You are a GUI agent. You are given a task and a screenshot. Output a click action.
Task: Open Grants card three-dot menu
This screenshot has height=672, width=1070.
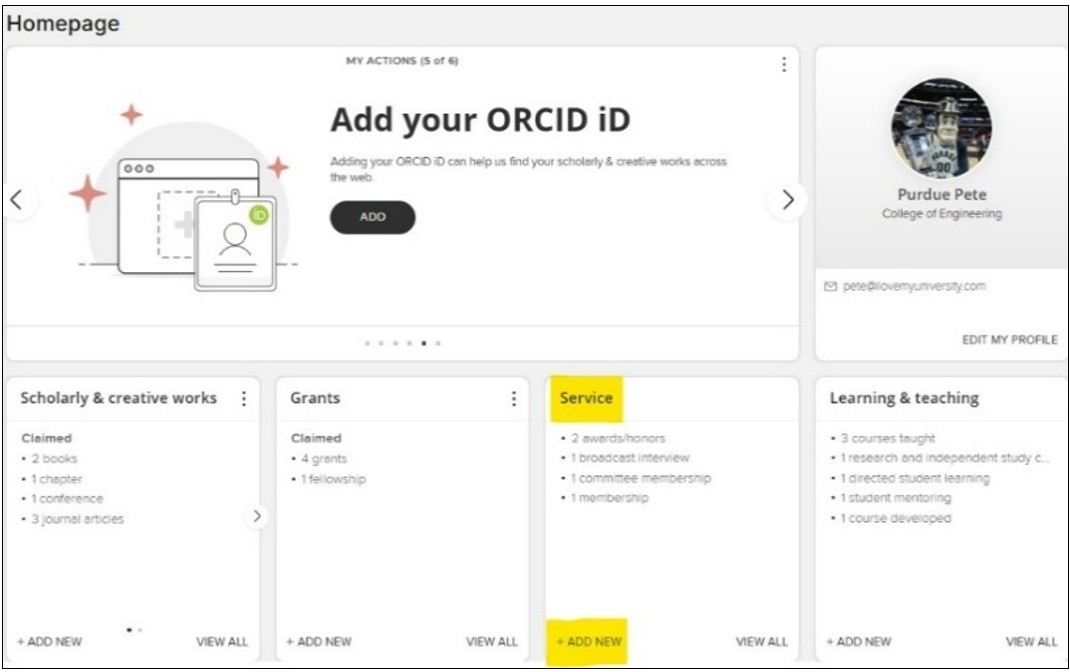(514, 399)
